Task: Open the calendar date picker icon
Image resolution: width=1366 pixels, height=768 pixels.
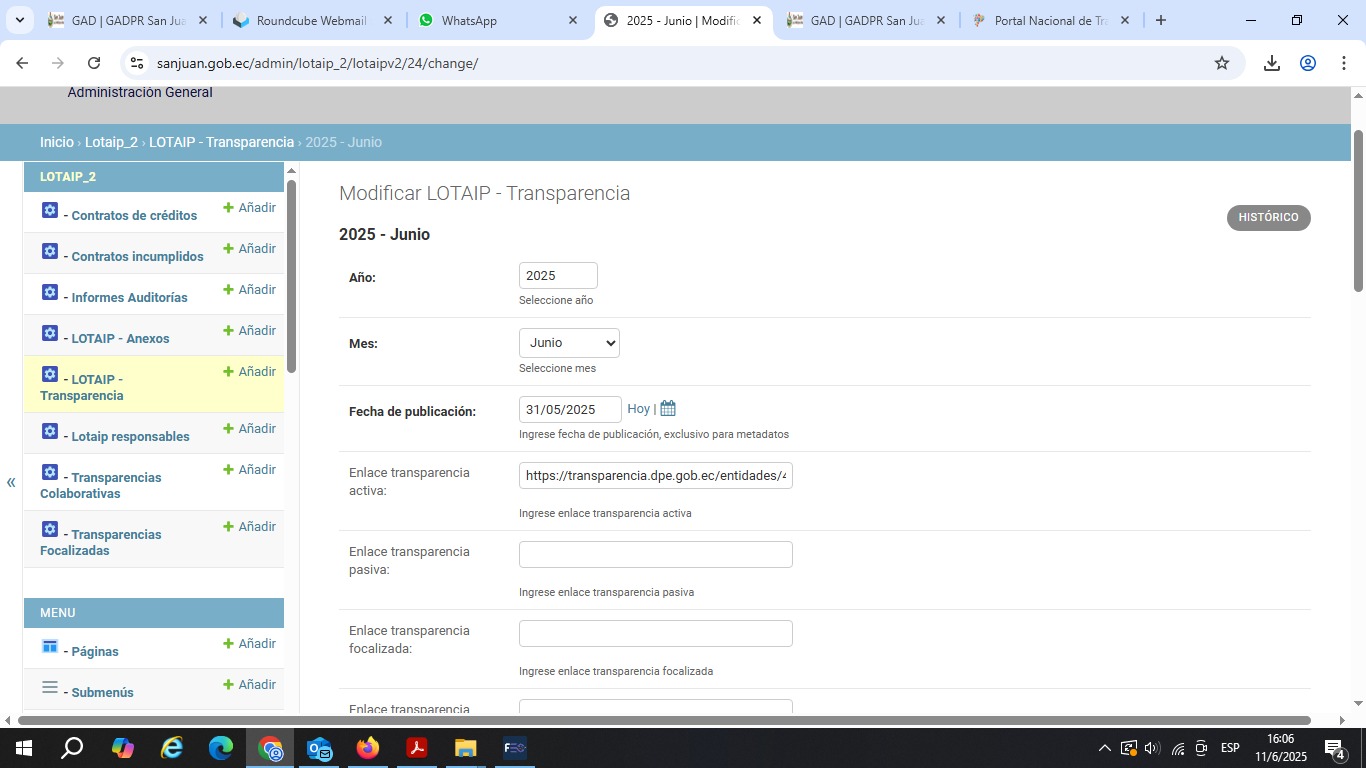Action: 668,409
